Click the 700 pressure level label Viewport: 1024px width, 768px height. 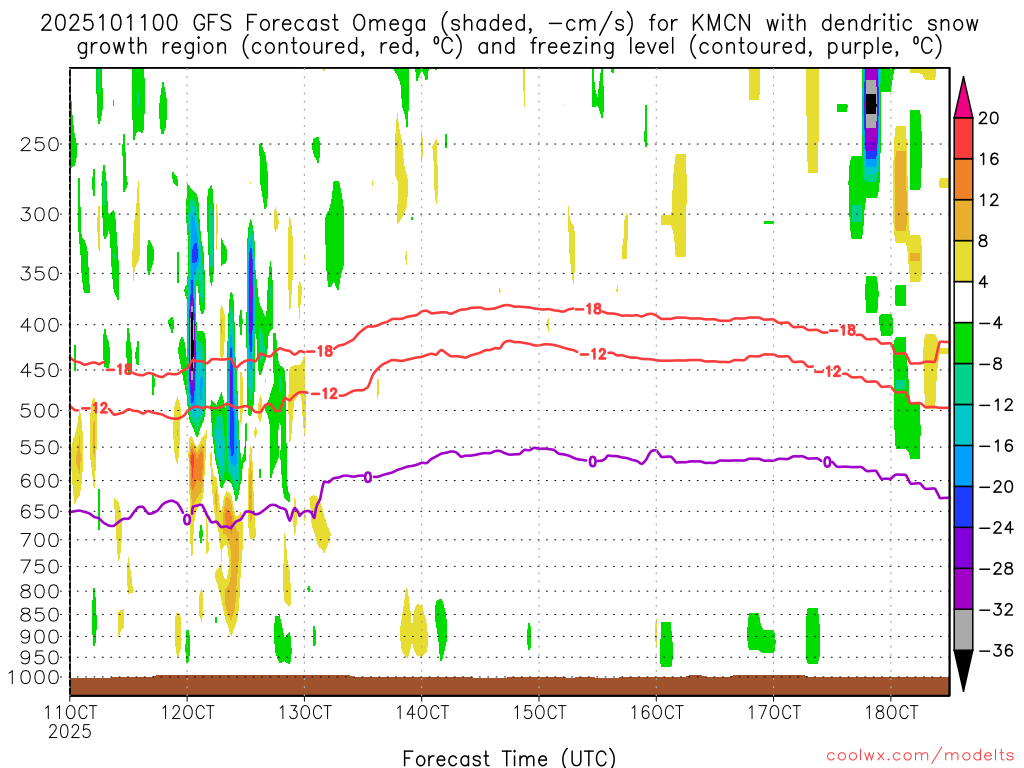40,540
